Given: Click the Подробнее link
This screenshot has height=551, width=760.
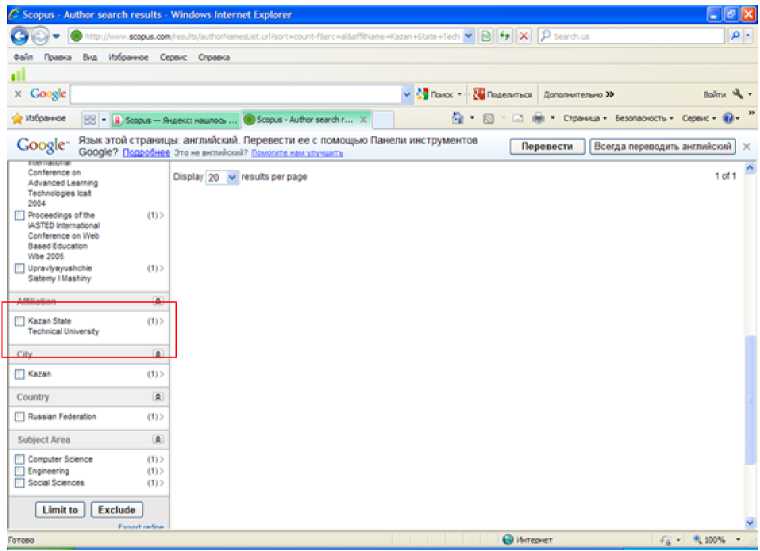Looking at the screenshot, I should [146, 153].
